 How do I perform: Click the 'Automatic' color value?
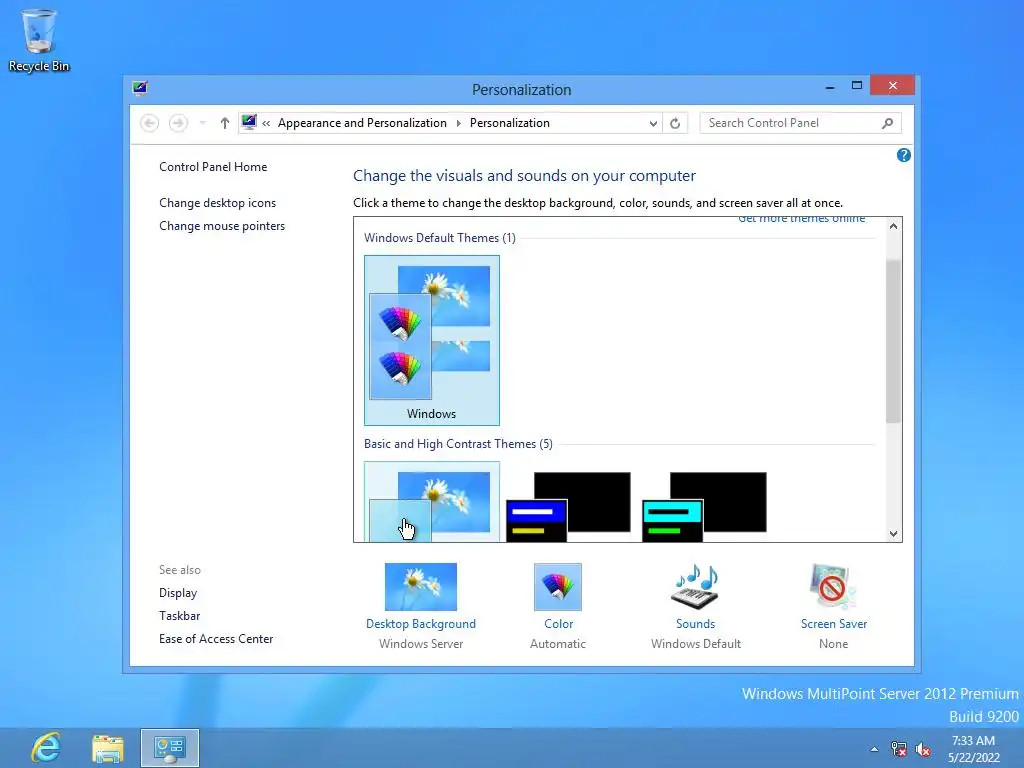[x=558, y=643]
